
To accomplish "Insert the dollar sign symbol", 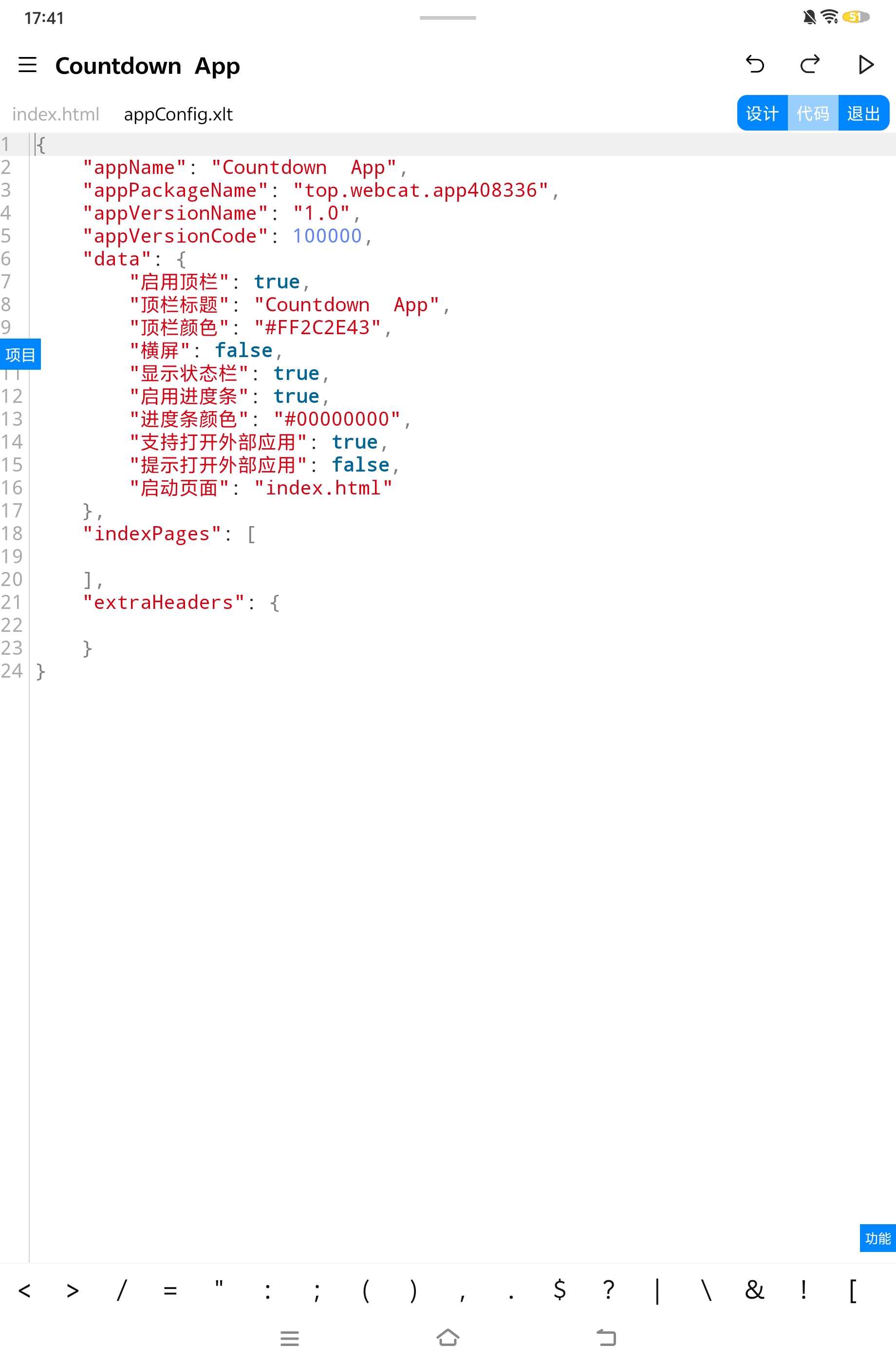I will (x=560, y=1290).
